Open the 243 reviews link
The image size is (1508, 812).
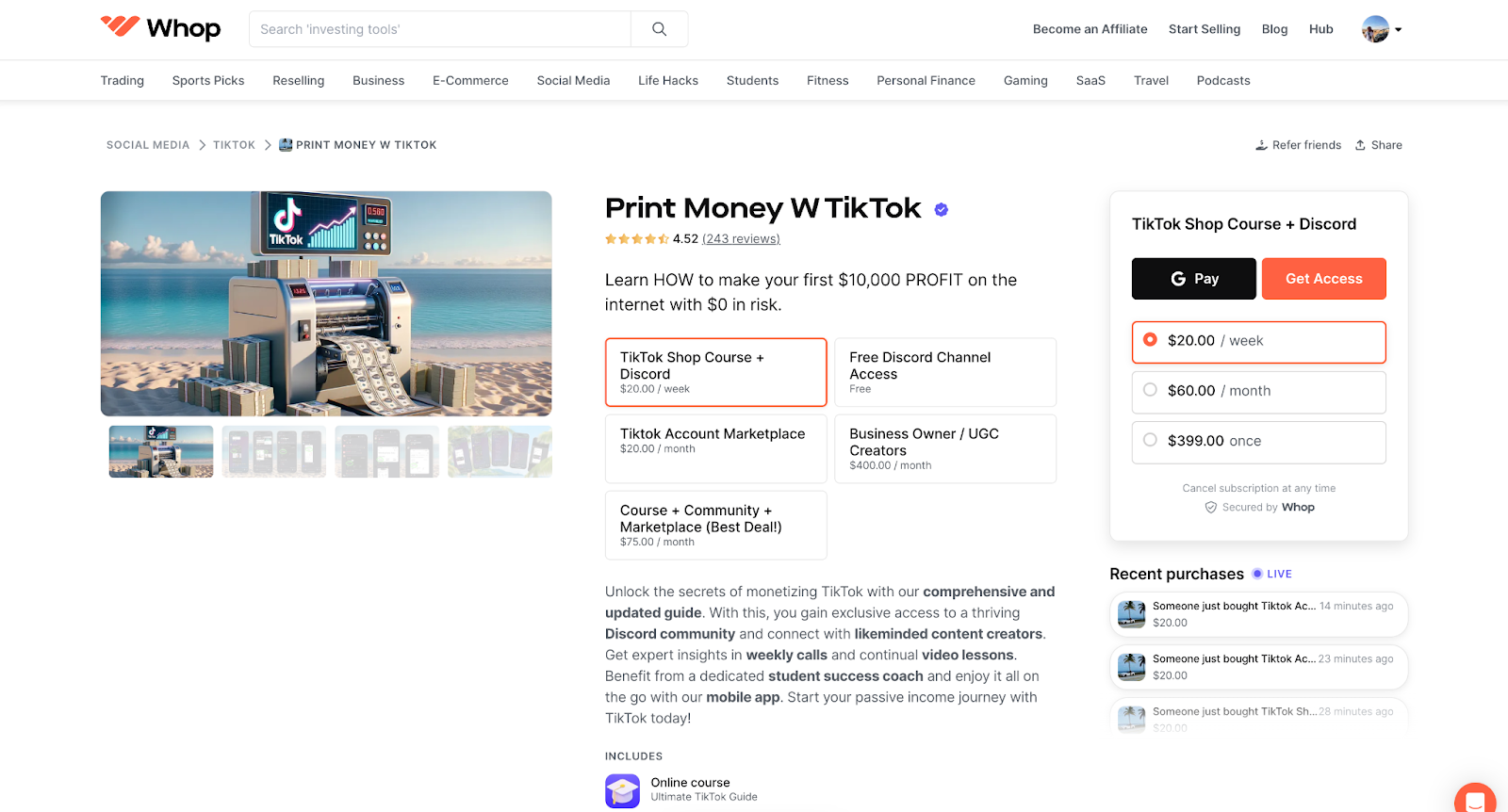click(741, 239)
